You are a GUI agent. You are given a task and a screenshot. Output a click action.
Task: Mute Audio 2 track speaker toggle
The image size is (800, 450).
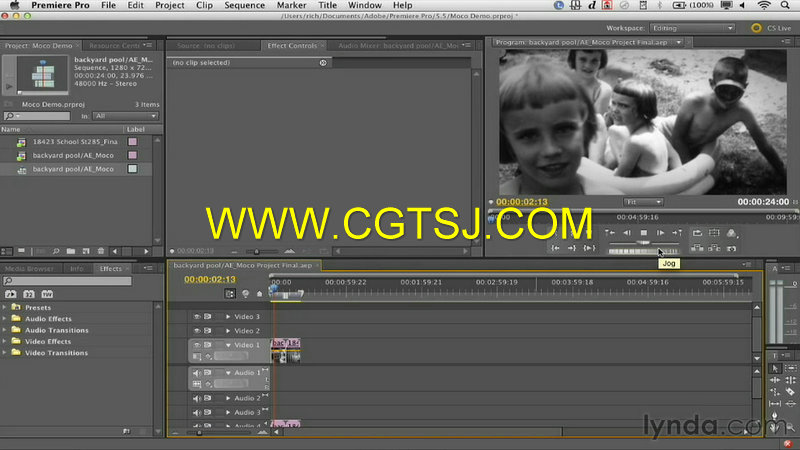[197, 398]
